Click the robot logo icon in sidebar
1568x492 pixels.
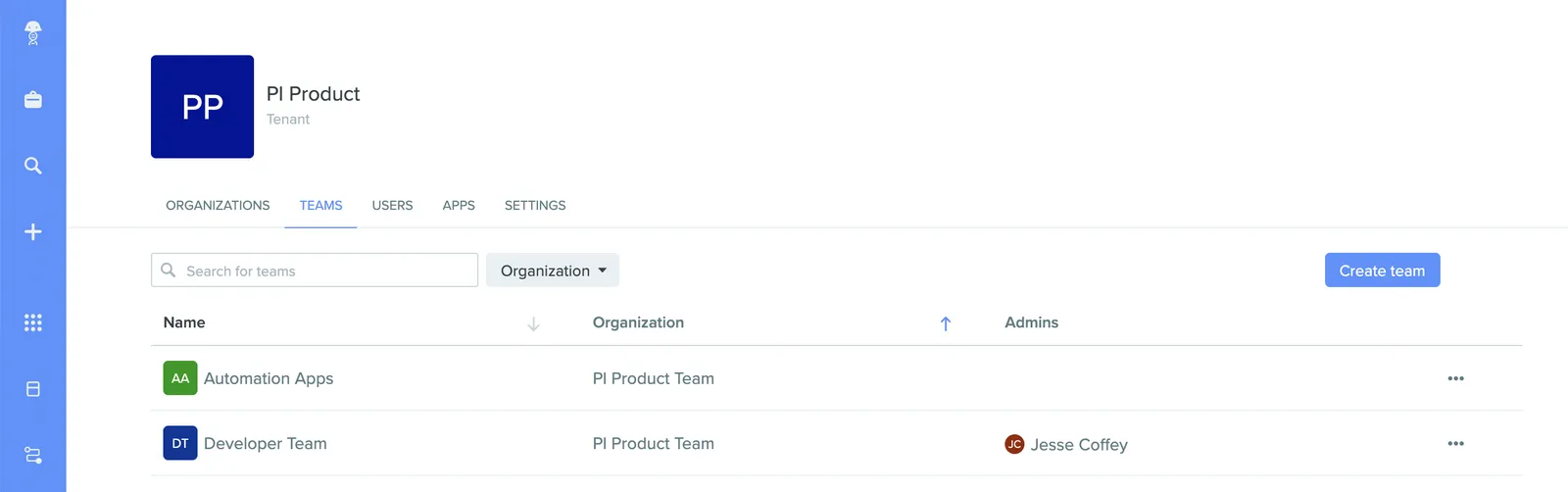pyautogui.click(x=33, y=33)
